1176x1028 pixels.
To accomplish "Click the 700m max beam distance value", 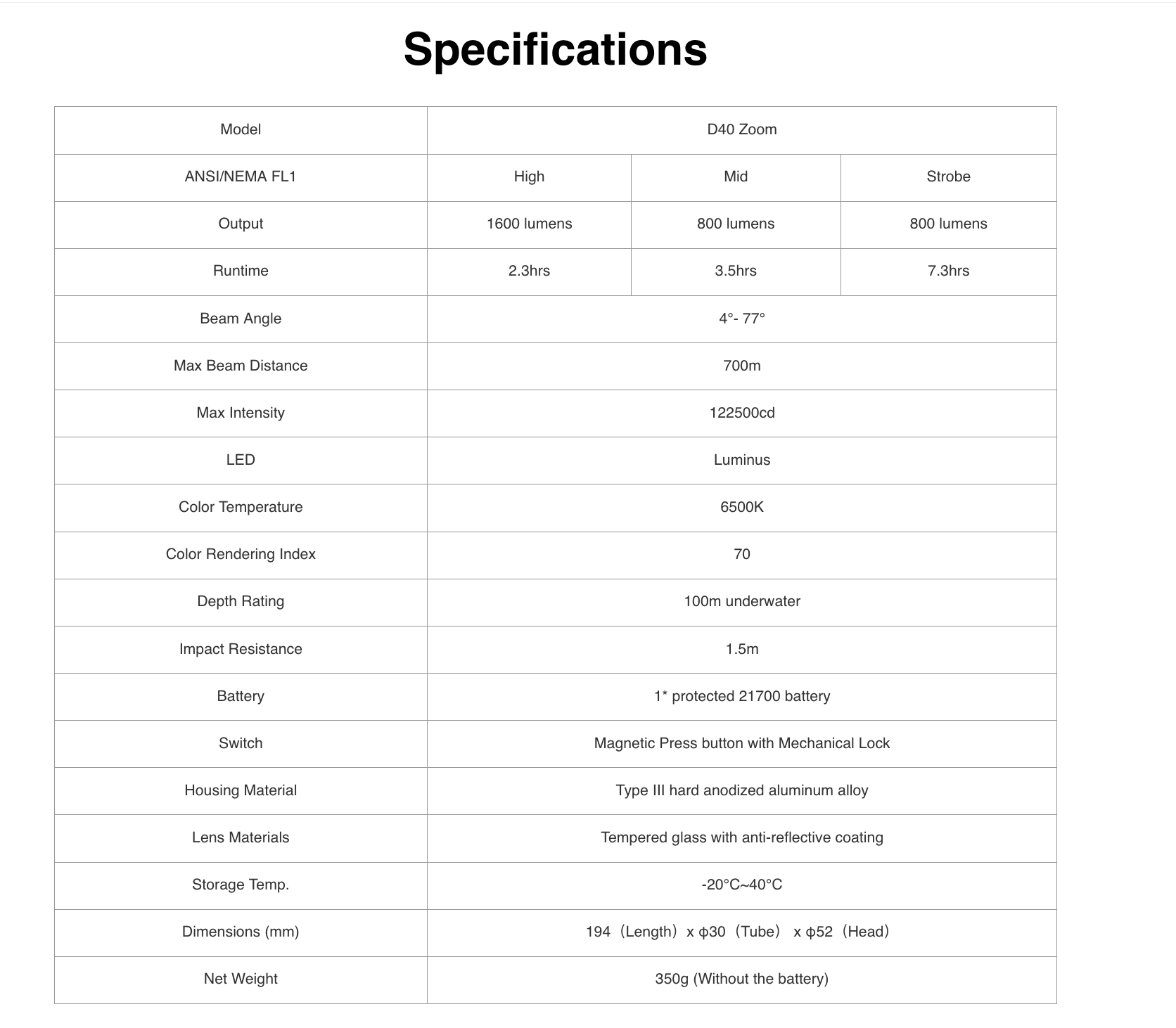I will [741, 366].
